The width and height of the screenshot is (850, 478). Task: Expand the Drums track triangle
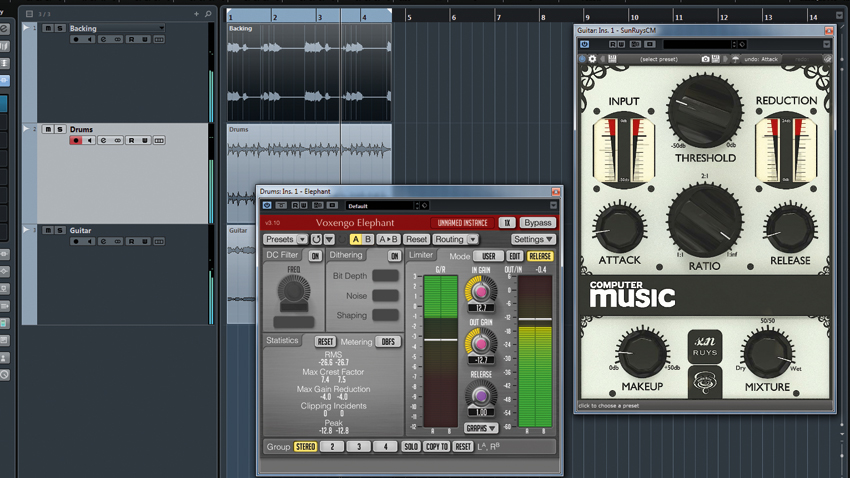click(25, 128)
